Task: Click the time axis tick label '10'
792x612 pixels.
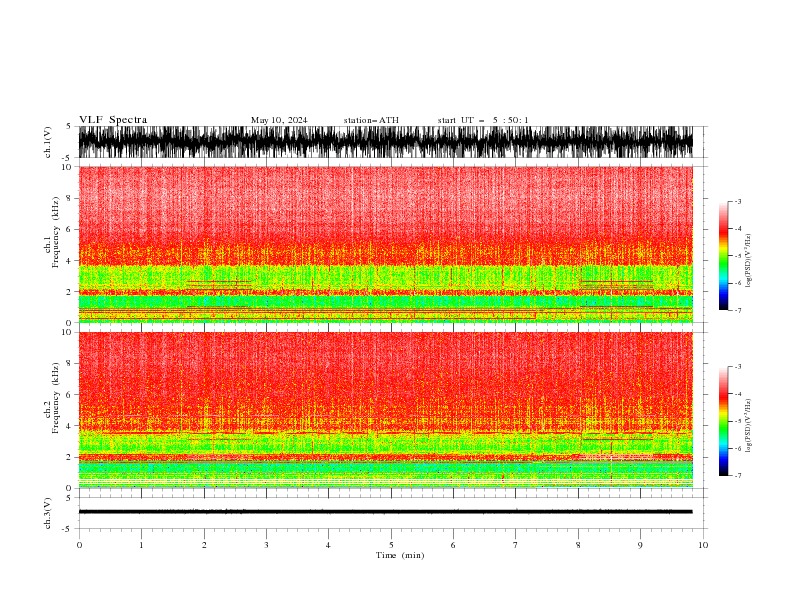Action: (703, 545)
